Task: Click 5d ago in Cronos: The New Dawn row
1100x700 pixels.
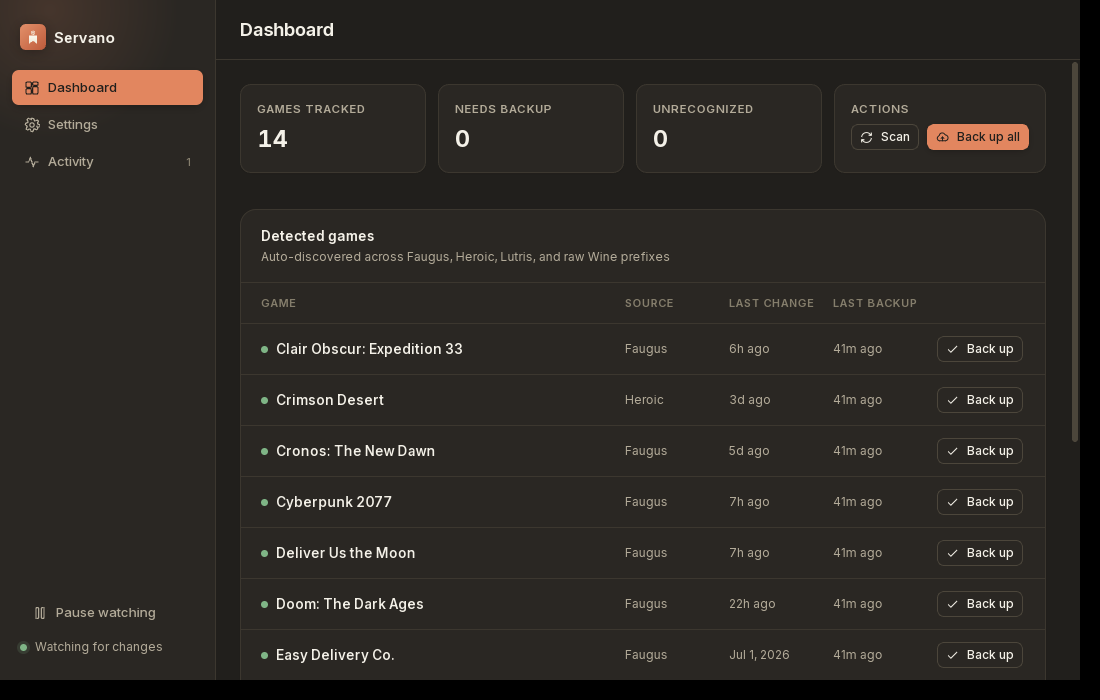Action: pyautogui.click(x=749, y=451)
